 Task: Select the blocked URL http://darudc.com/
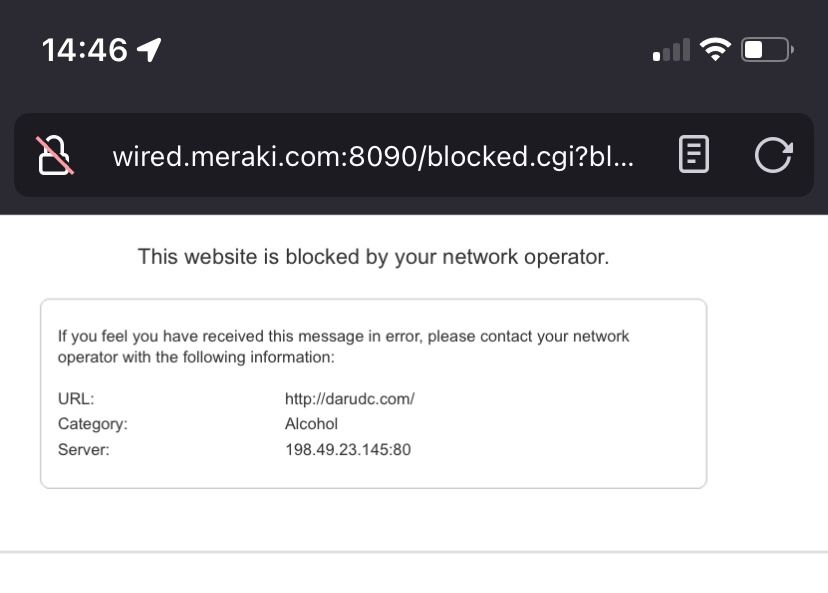pos(351,398)
